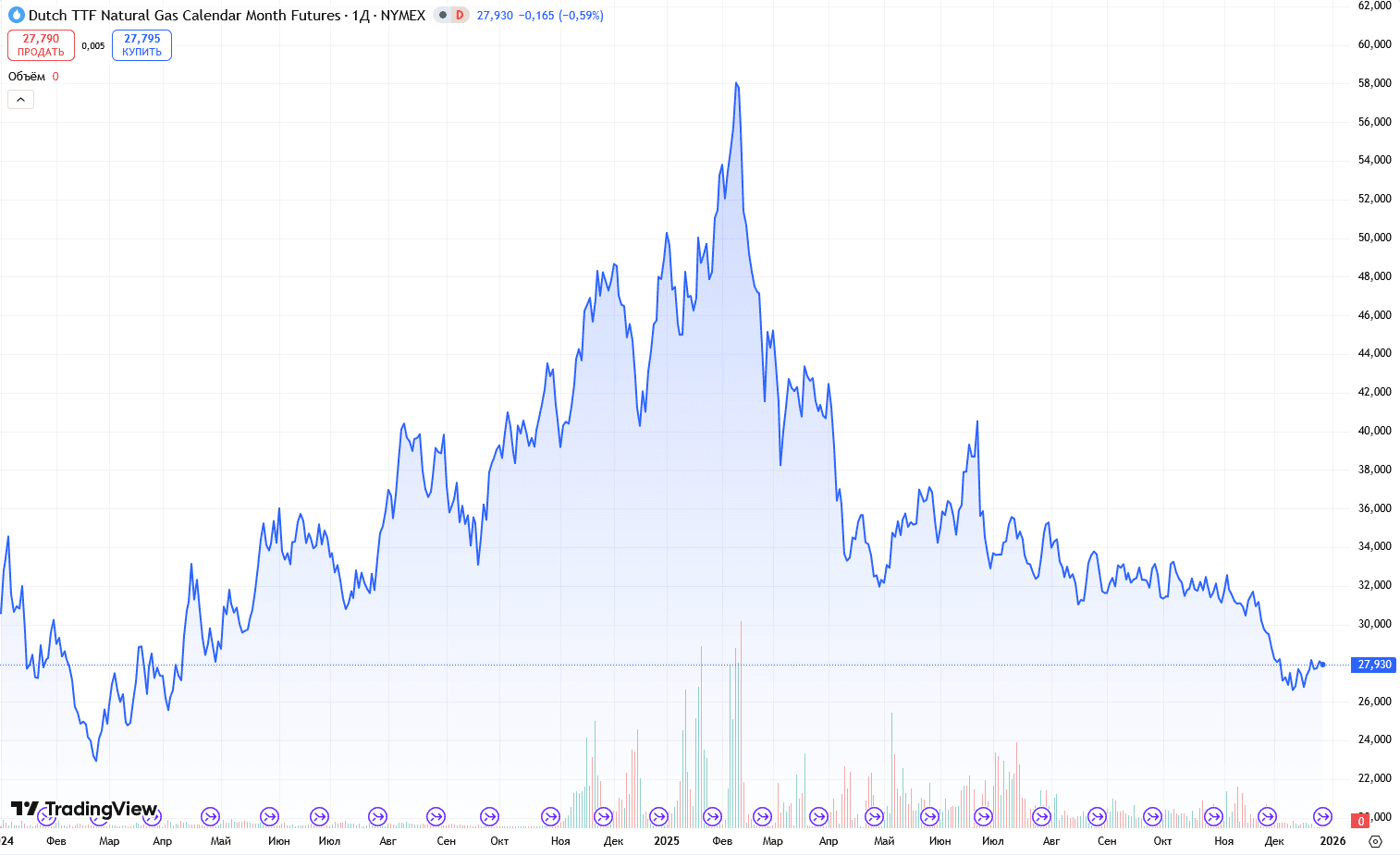1400x855 pixels.
Task: Click the 2025 year label on time axis
Action: (x=666, y=841)
